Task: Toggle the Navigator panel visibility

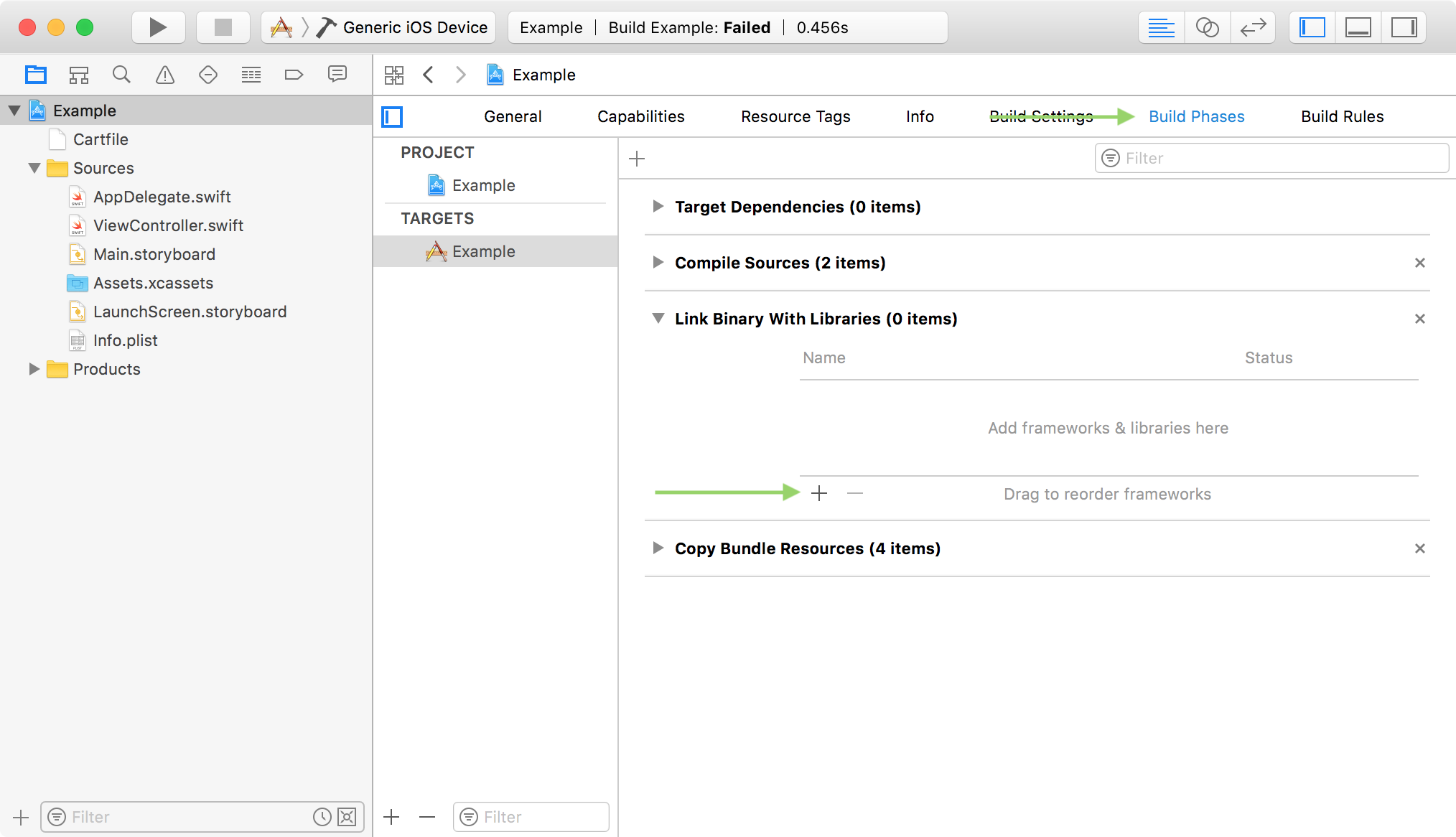Action: point(1312,27)
